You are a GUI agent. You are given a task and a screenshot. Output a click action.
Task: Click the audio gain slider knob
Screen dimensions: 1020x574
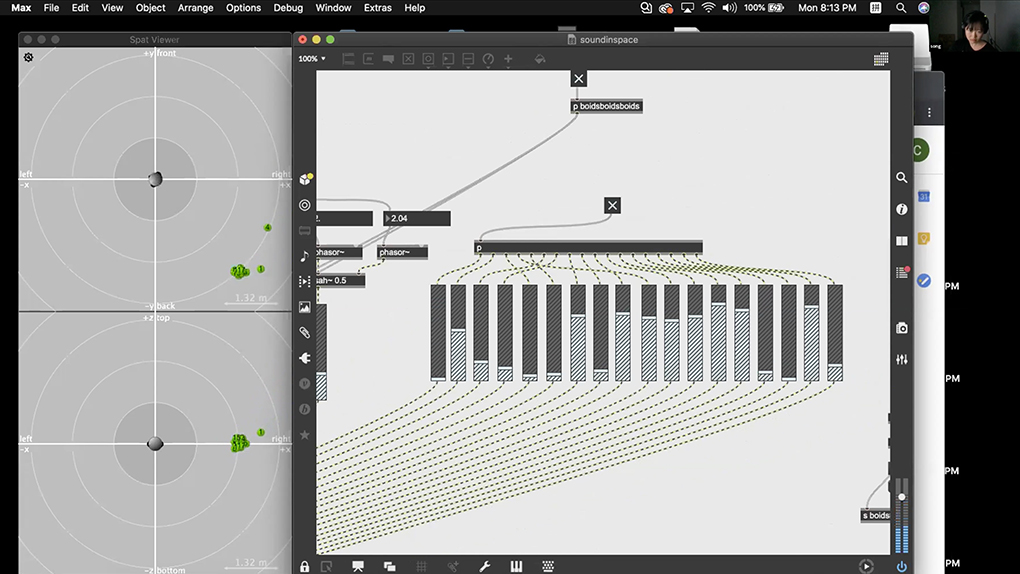901,497
